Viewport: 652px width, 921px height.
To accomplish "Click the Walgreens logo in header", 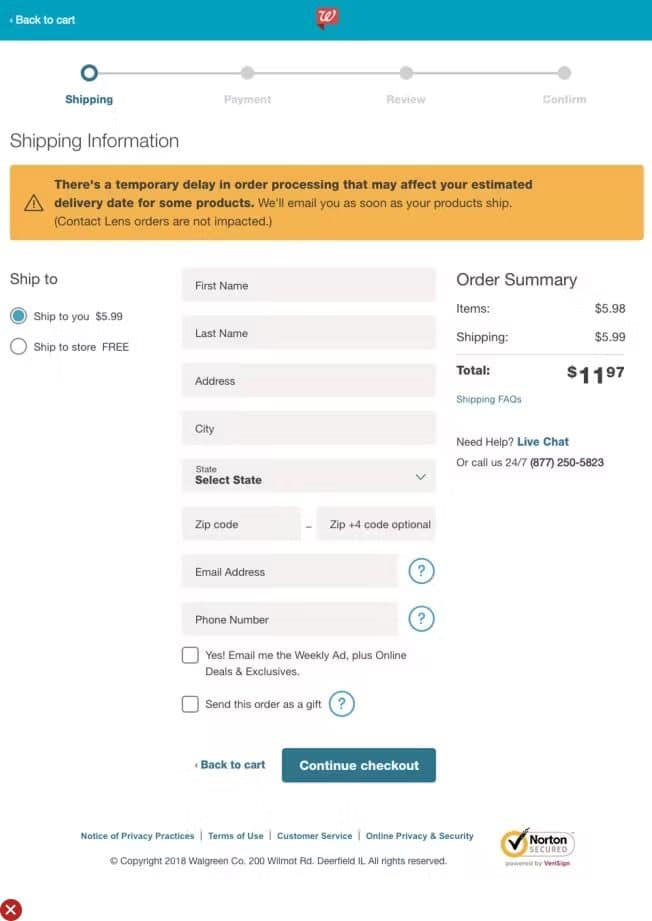I will 327,18.
